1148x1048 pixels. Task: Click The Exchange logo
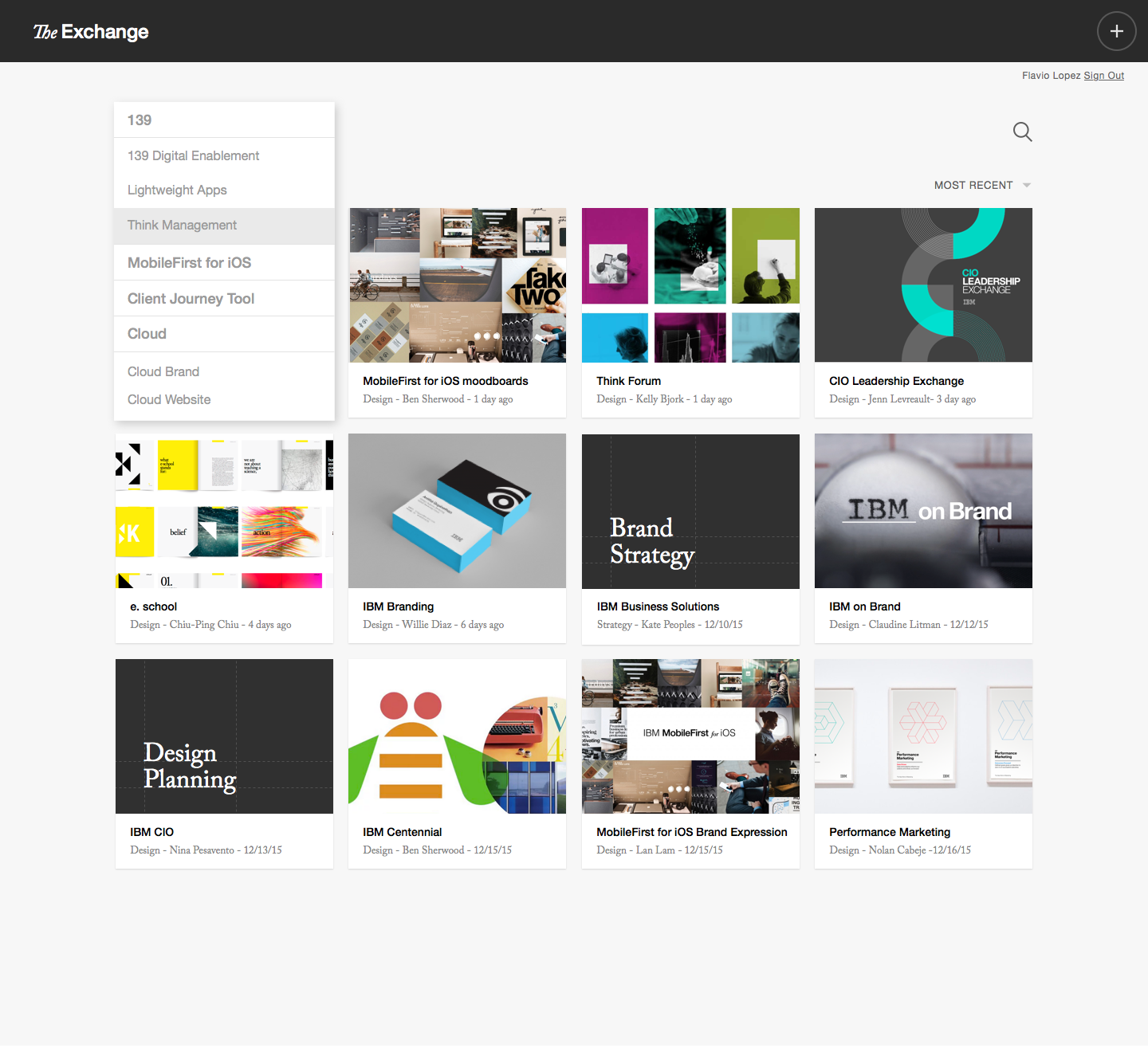pyautogui.click(x=91, y=32)
